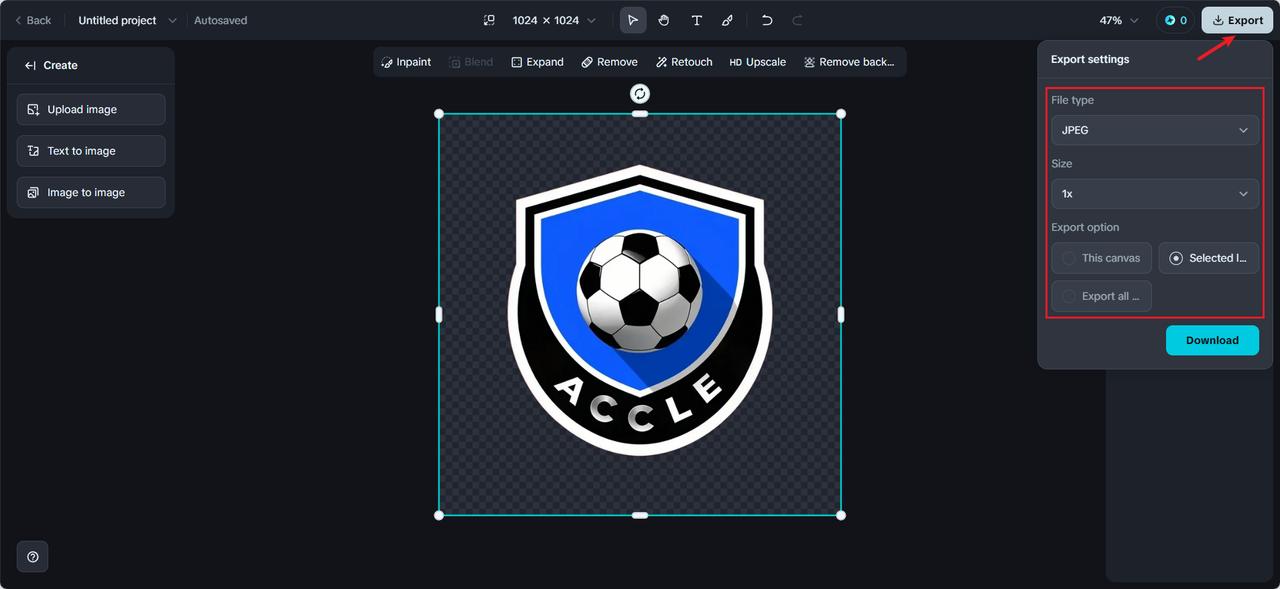Open the help question mark button
The image size is (1280, 589).
pyautogui.click(x=33, y=557)
